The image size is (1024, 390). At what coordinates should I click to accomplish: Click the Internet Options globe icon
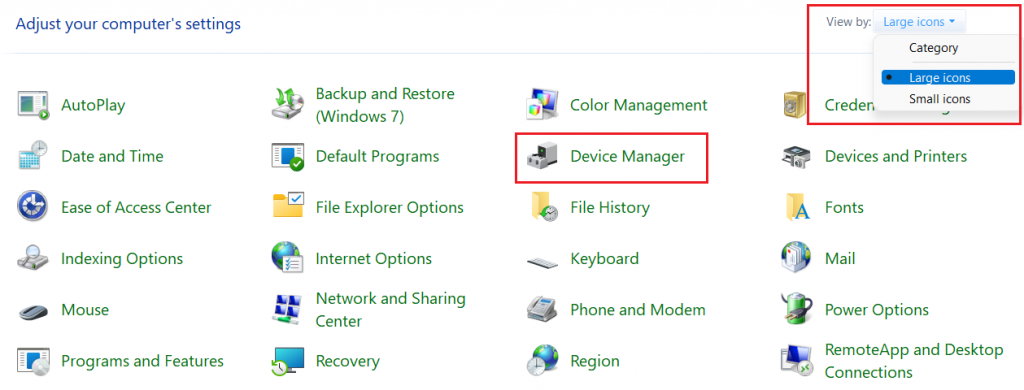[x=287, y=258]
